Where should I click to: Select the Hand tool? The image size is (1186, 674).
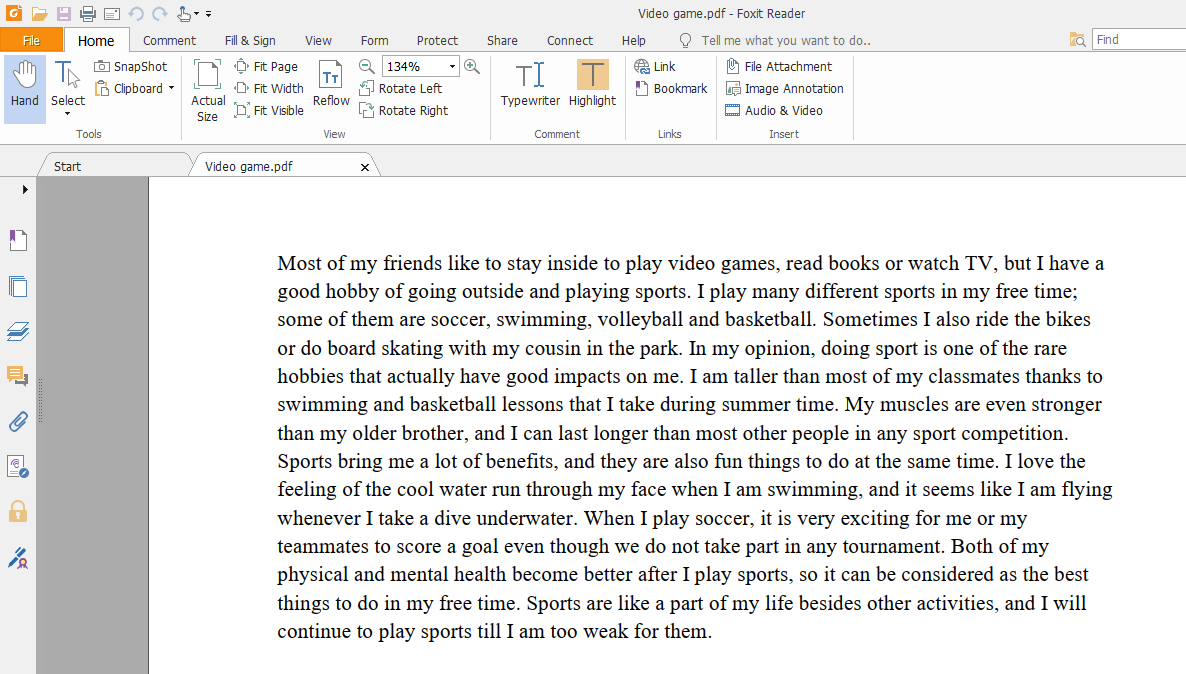pyautogui.click(x=25, y=85)
